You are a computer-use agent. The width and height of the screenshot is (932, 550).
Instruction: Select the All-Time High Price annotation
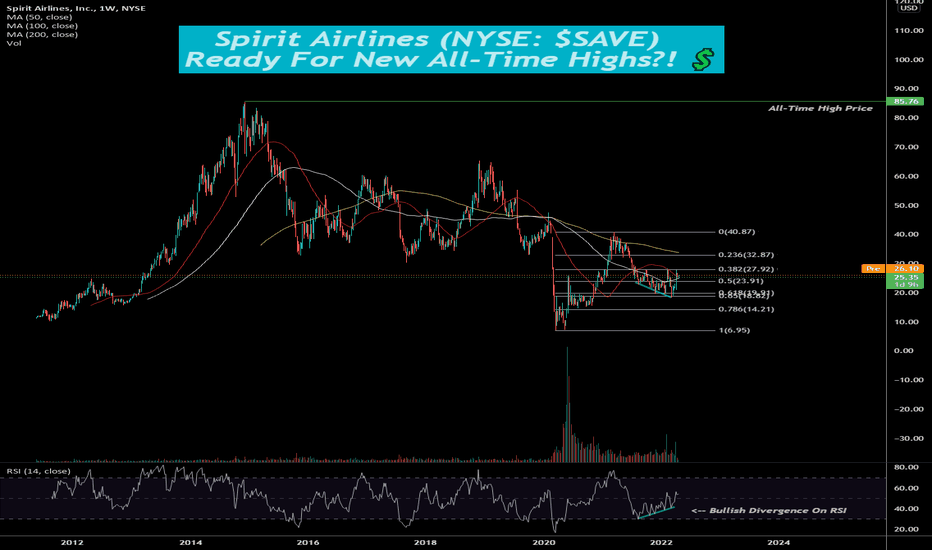(x=820, y=108)
